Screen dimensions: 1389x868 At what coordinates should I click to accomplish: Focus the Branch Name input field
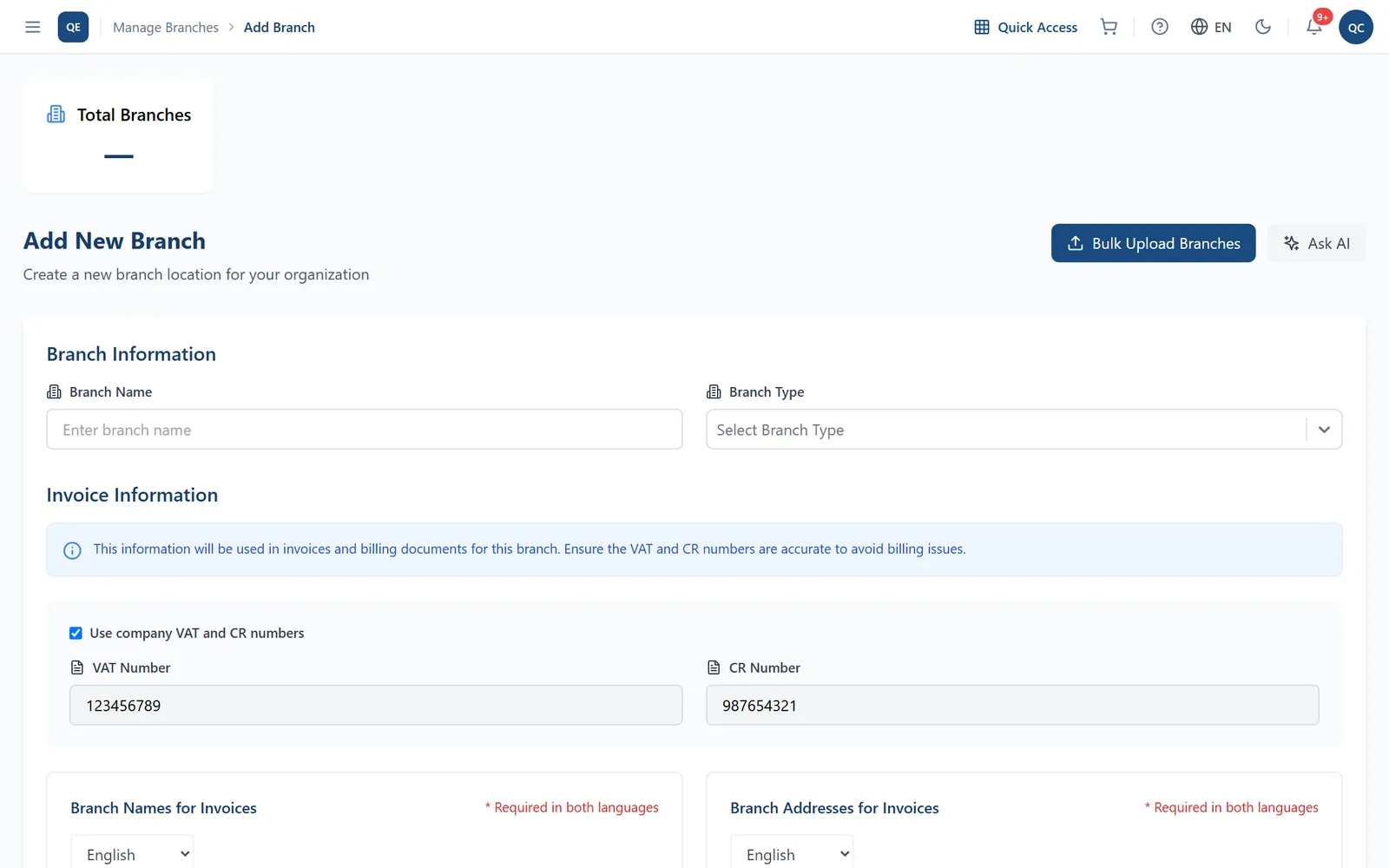(365, 430)
